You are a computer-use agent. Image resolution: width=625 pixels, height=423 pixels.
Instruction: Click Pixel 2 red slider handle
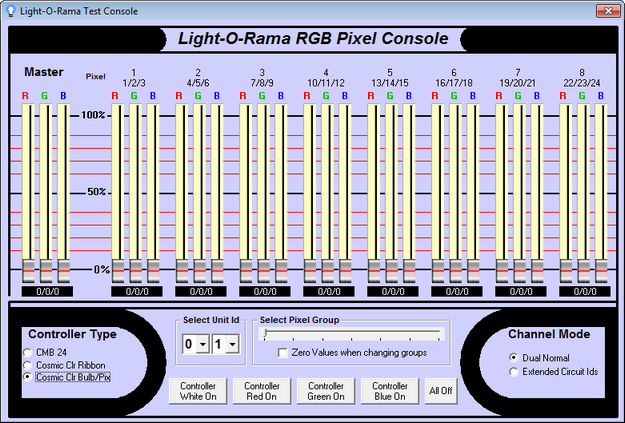(x=182, y=271)
